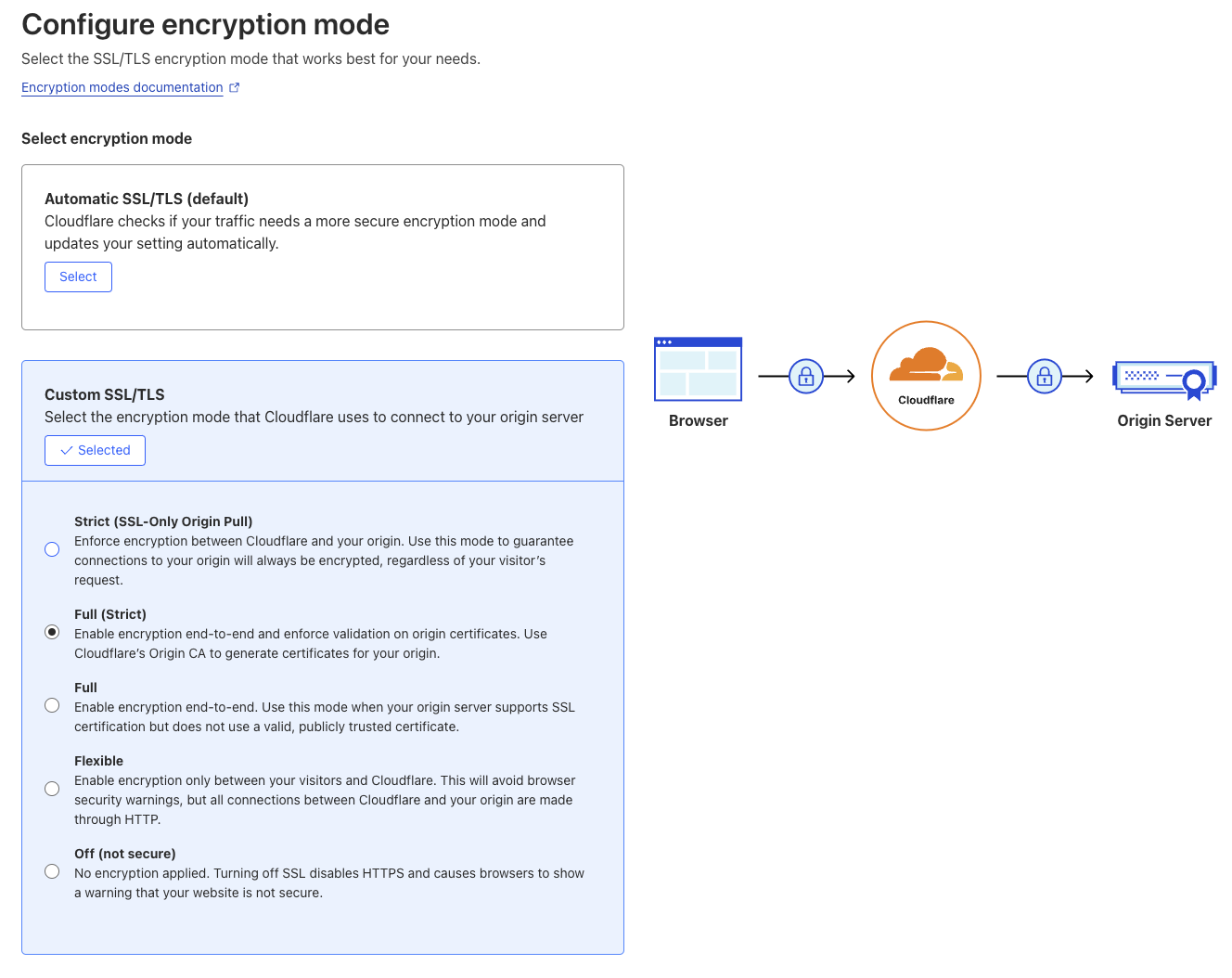Click lock icon between Browser and Cloudflare

pyautogui.click(x=806, y=376)
